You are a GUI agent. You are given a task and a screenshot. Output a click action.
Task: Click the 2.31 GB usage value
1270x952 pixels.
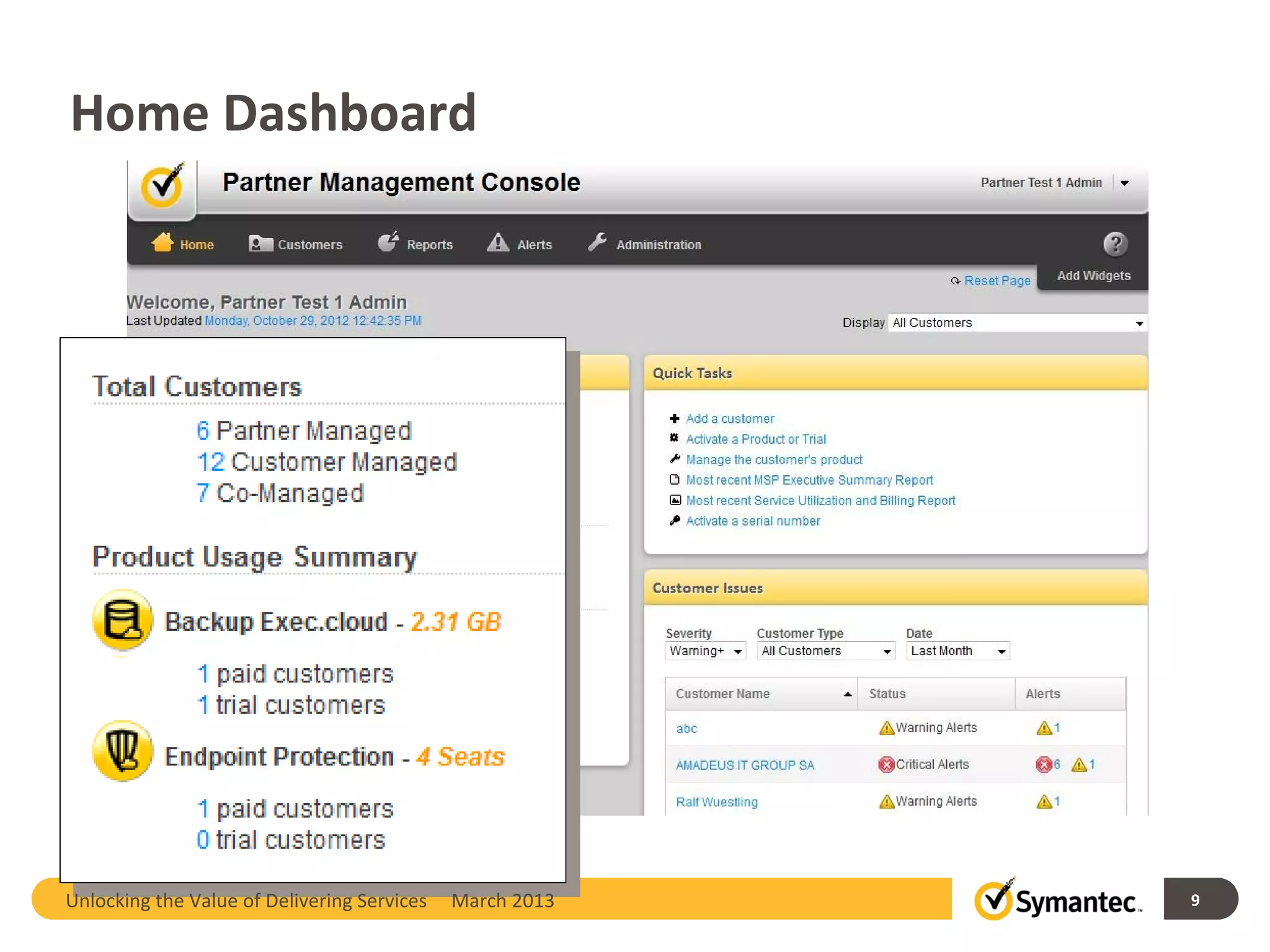coord(456,622)
